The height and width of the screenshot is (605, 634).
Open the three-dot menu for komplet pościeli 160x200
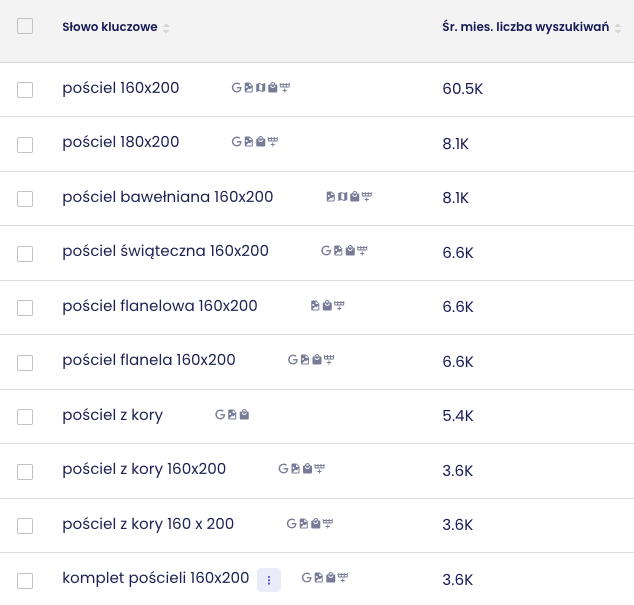point(269,580)
